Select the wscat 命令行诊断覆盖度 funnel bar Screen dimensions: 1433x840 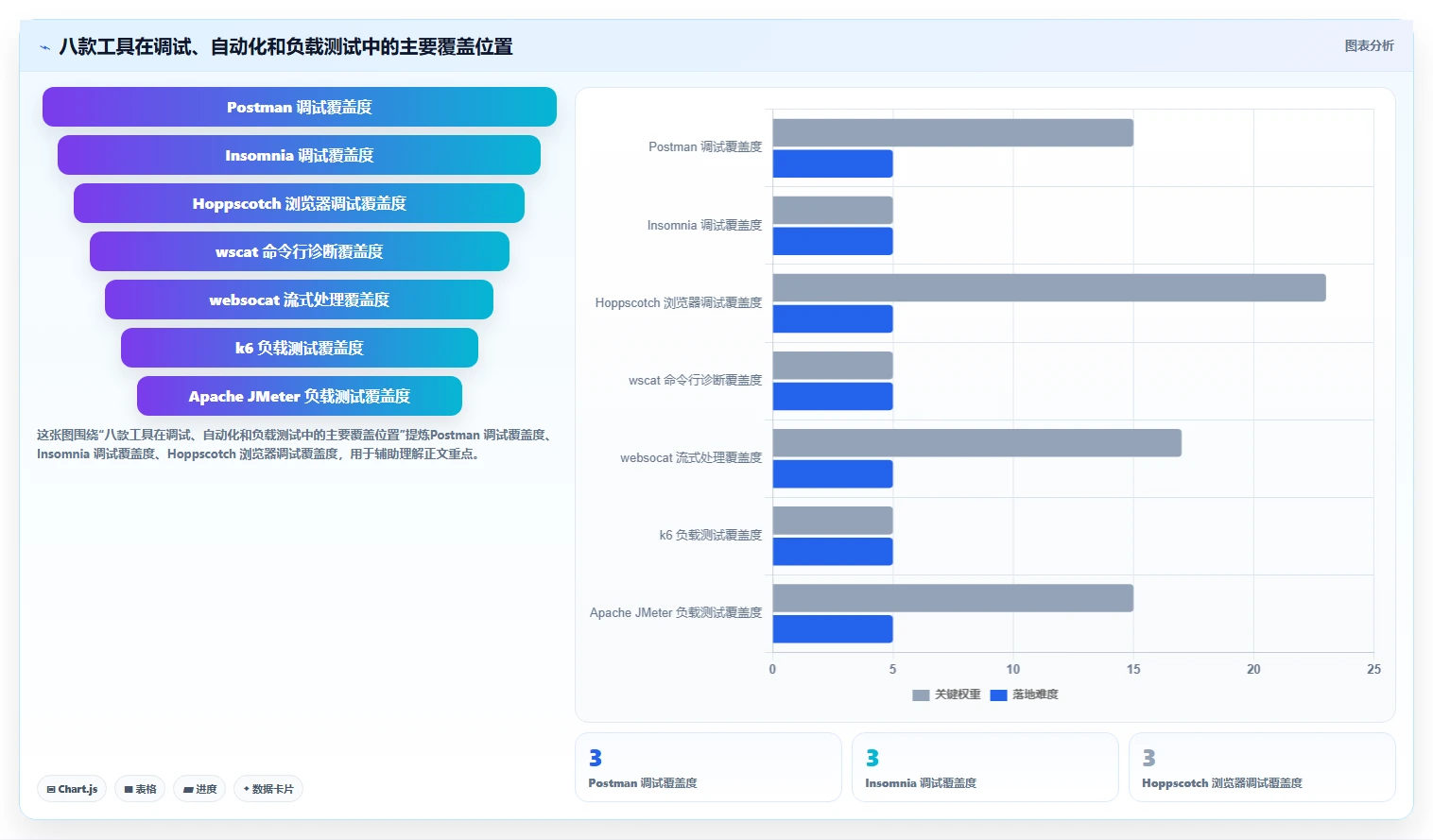click(300, 251)
